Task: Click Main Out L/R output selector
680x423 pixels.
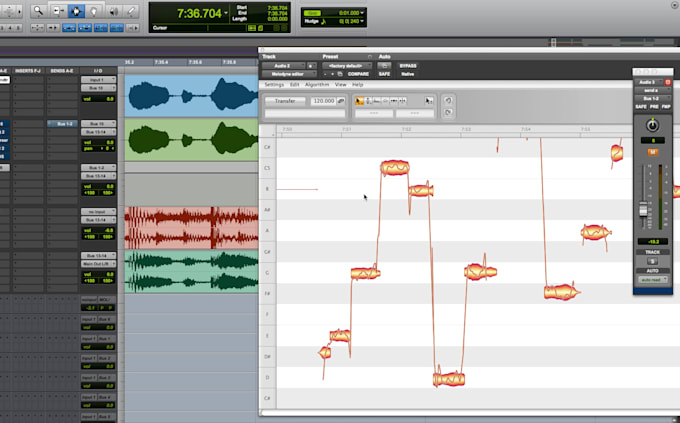Action: tap(98, 264)
